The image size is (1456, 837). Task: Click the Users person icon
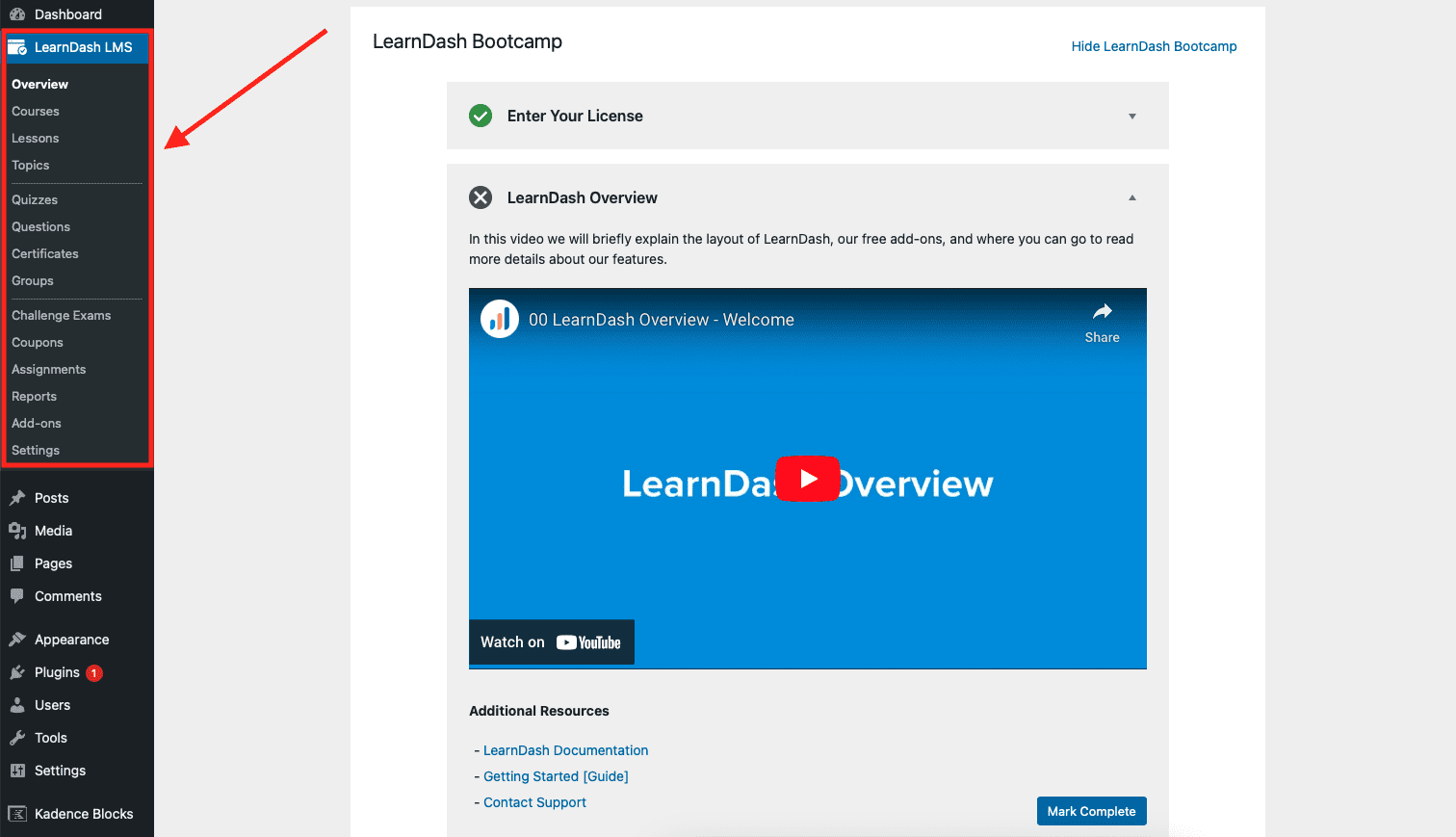pyautogui.click(x=17, y=705)
